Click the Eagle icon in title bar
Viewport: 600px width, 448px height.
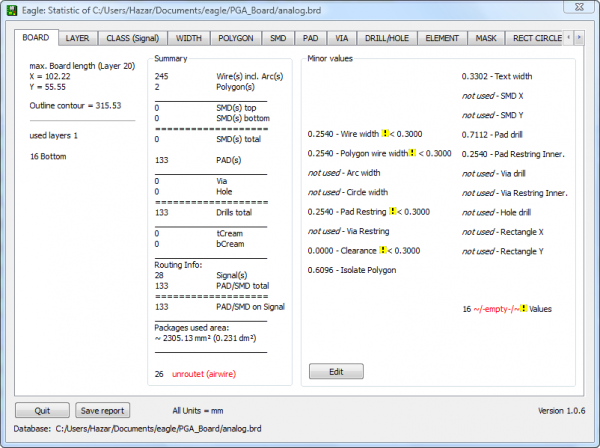13,11
